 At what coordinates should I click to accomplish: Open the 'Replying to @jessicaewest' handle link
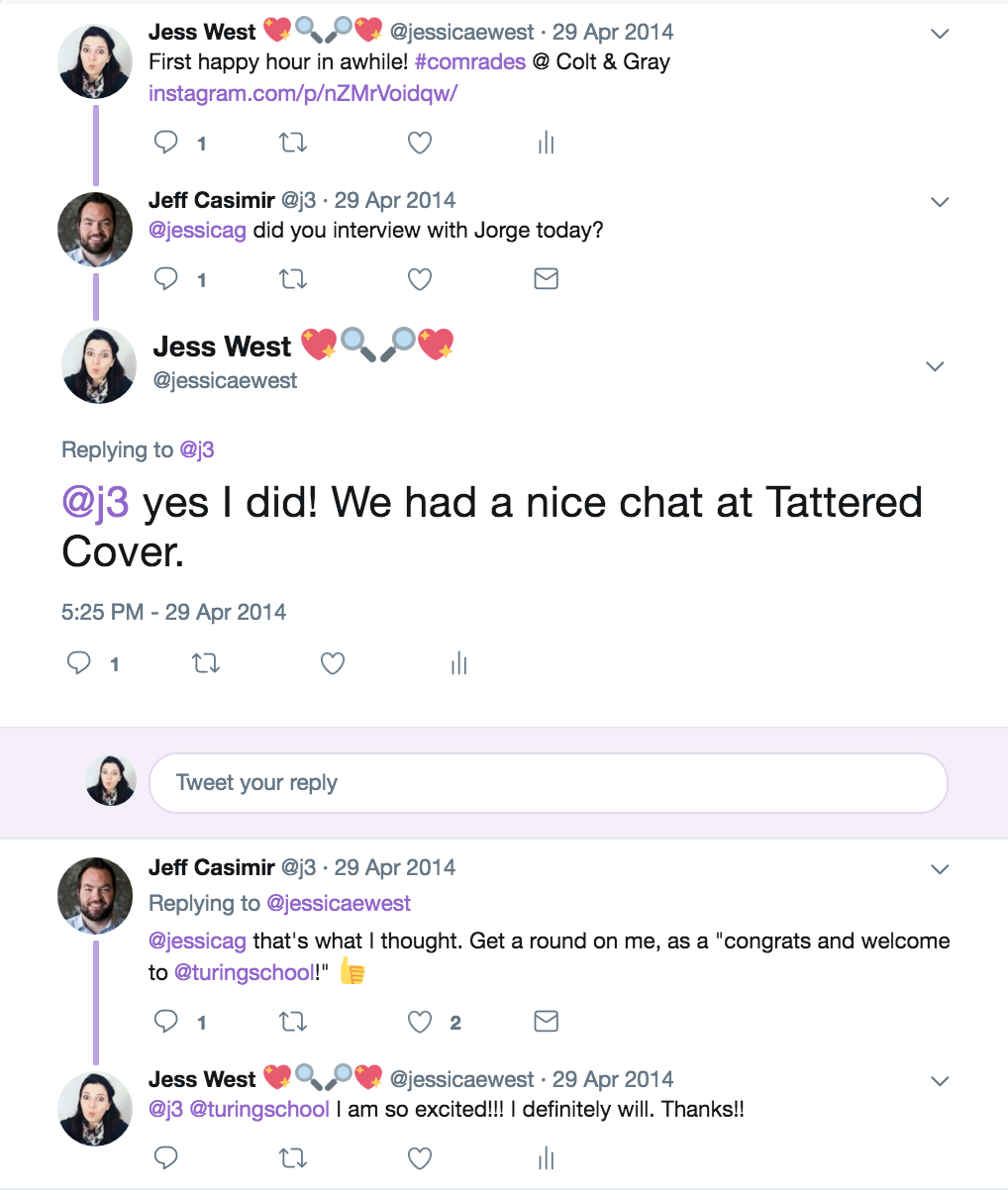click(339, 903)
